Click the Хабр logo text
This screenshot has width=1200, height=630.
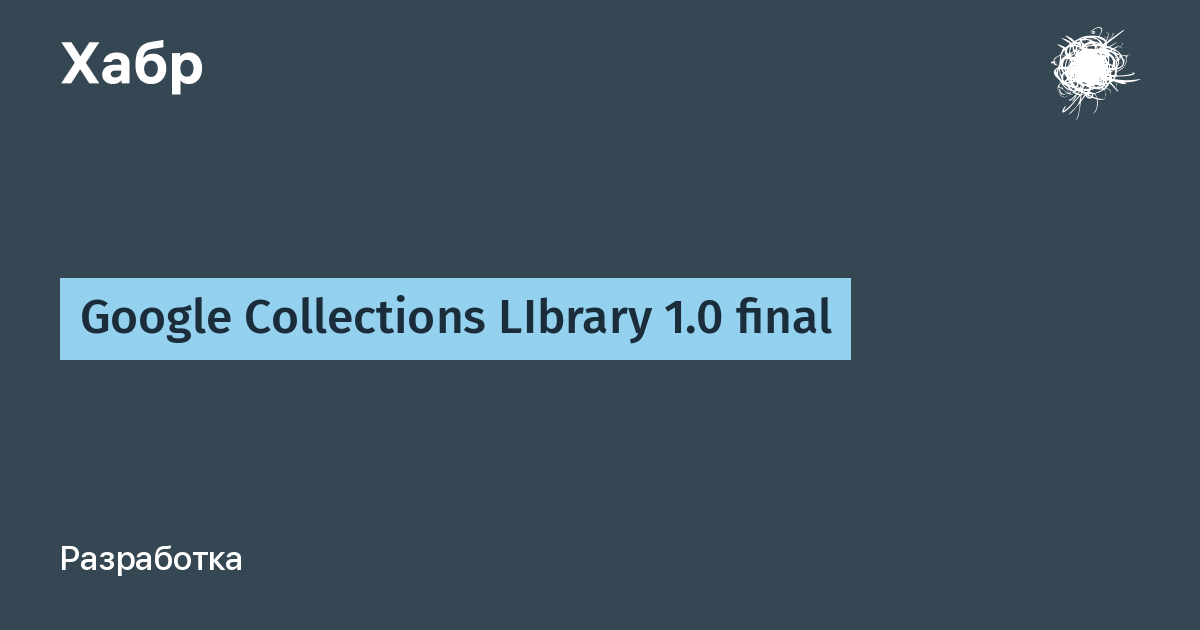[132, 64]
